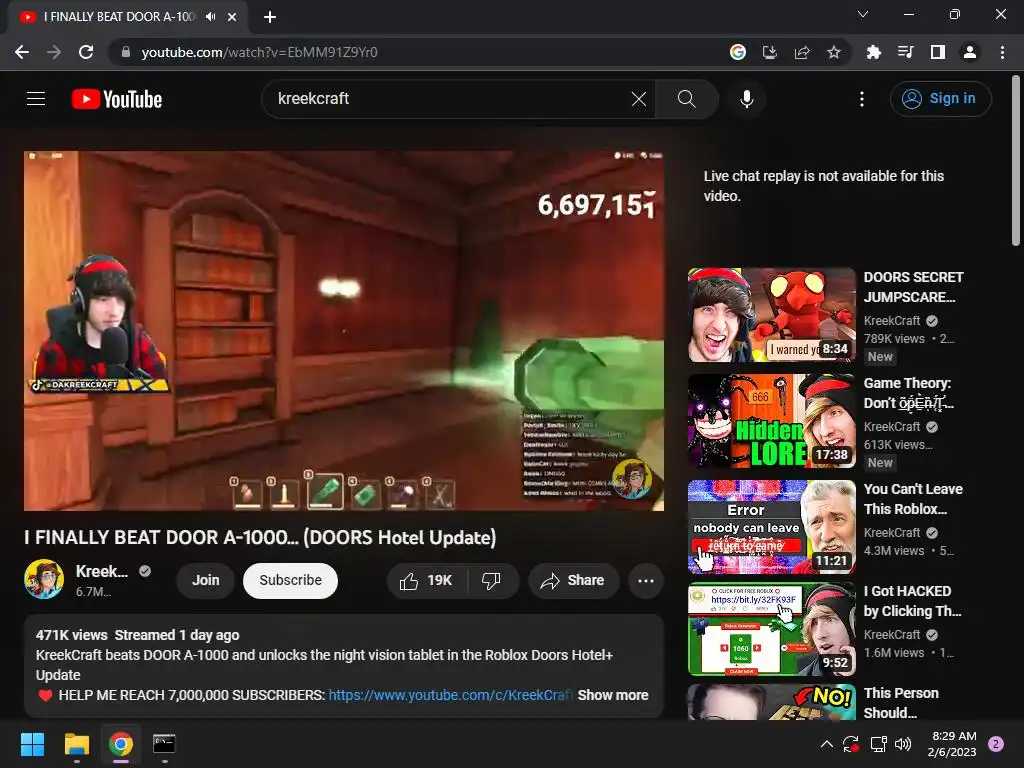Switch to Chrome in taskbar
The height and width of the screenshot is (768, 1024).
(121, 744)
